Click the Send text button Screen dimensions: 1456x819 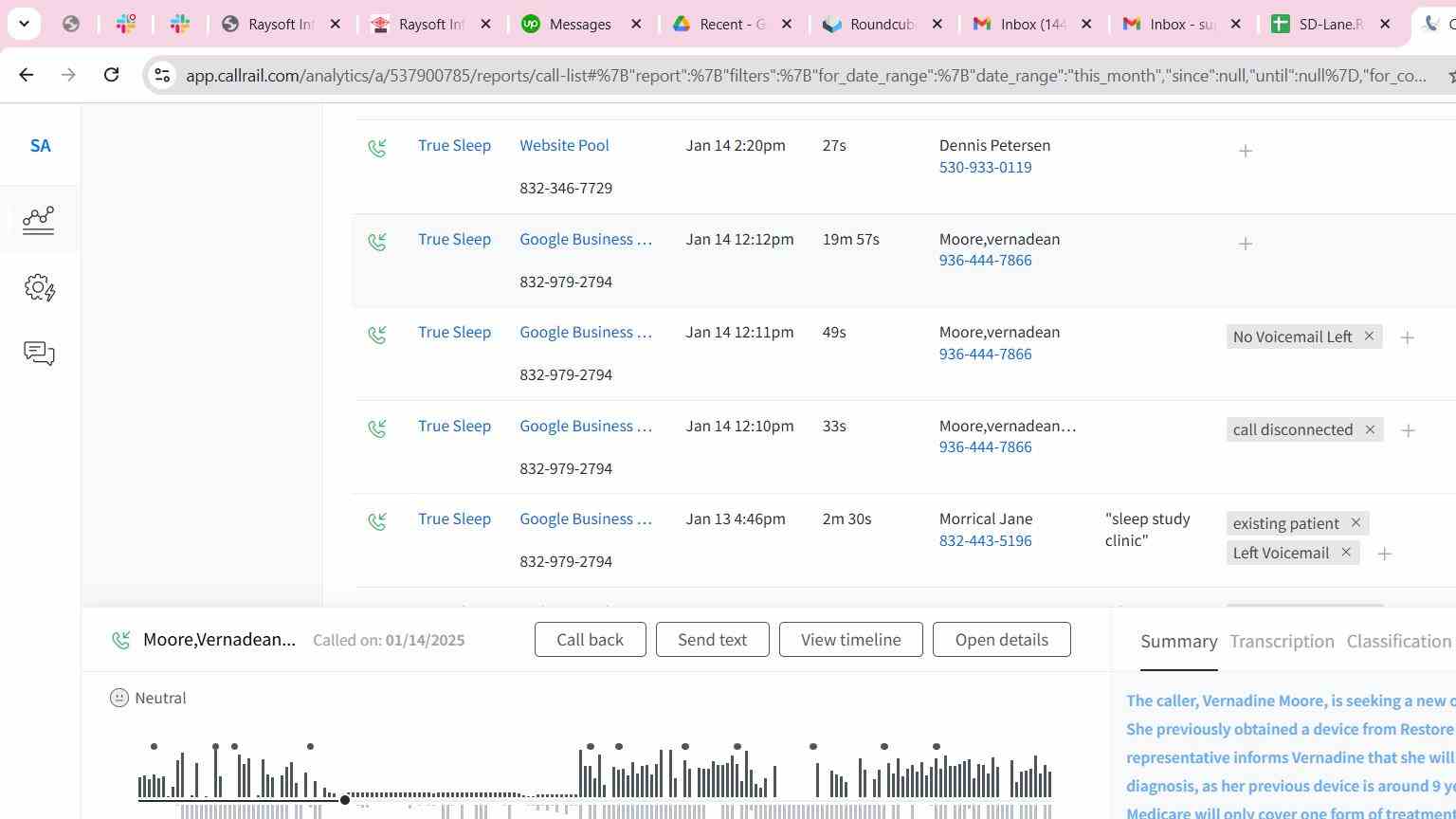[712, 640]
